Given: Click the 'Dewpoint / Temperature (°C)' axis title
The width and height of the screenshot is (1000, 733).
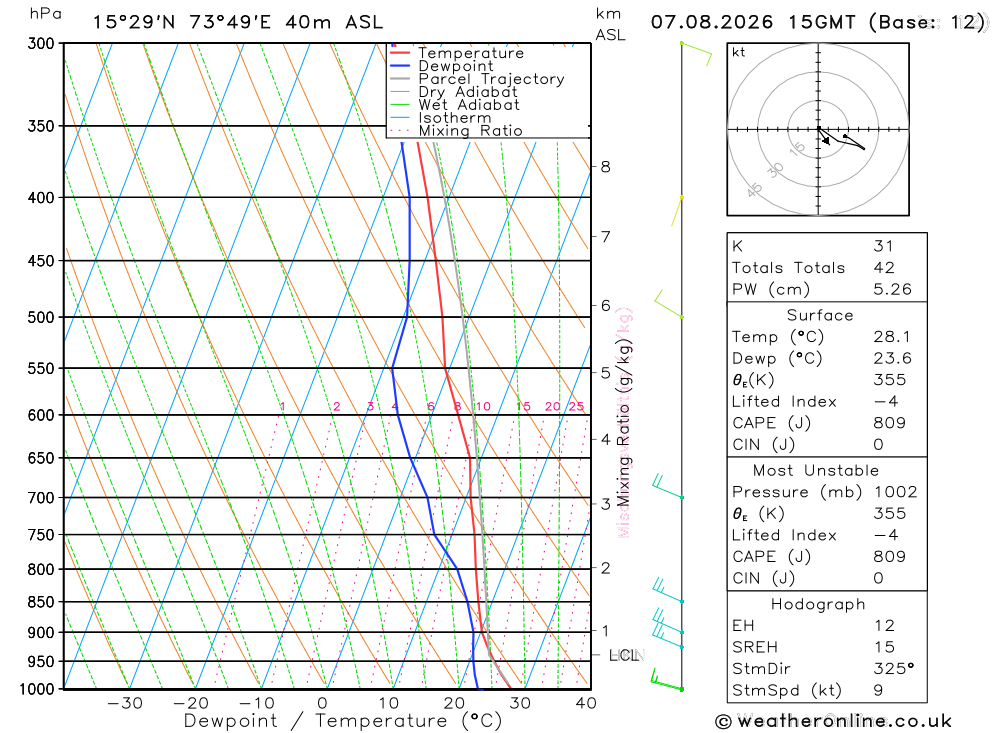Looking at the screenshot, I should [343, 722].
